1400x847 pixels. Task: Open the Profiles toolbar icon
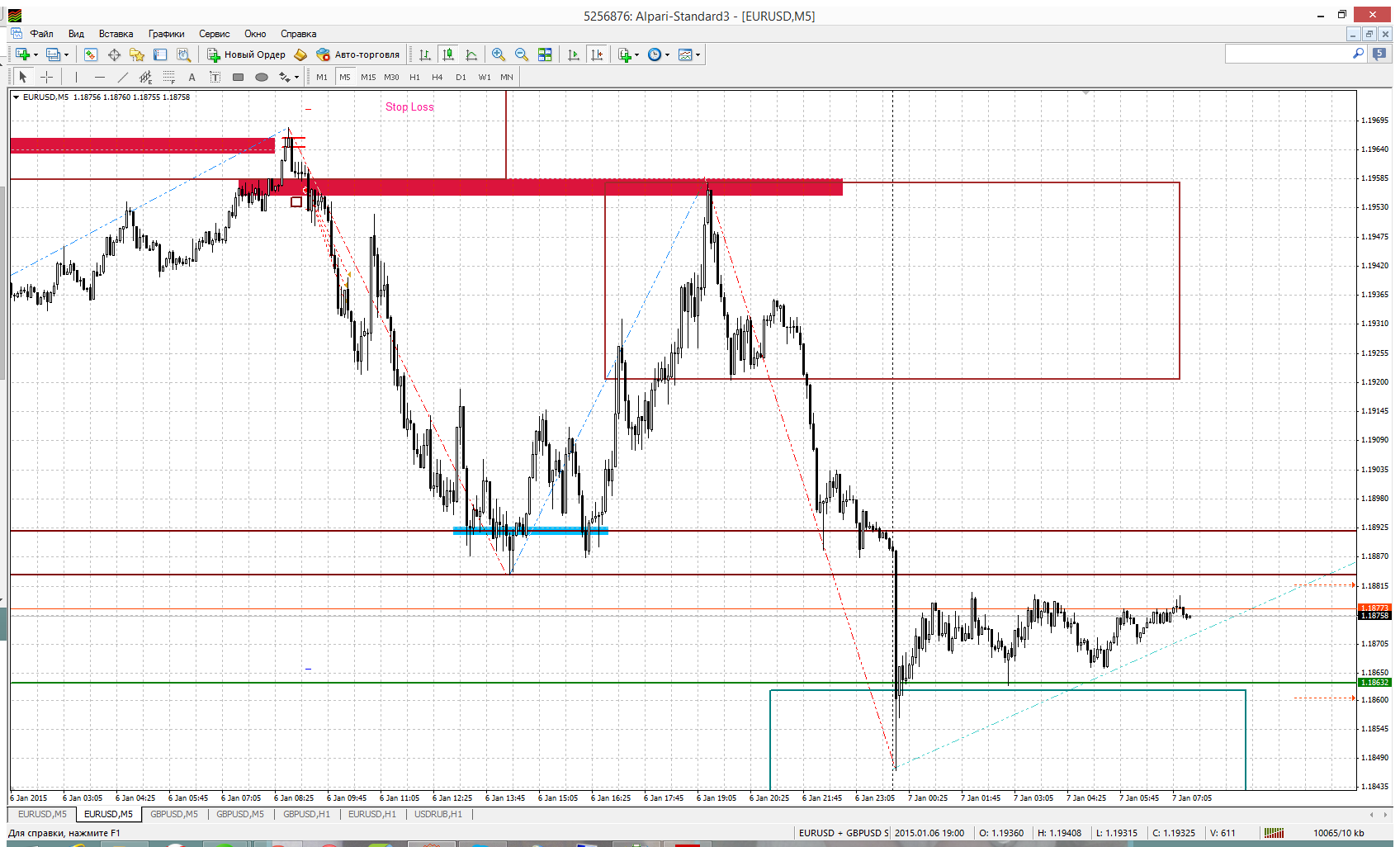click(x=54, y=54)
